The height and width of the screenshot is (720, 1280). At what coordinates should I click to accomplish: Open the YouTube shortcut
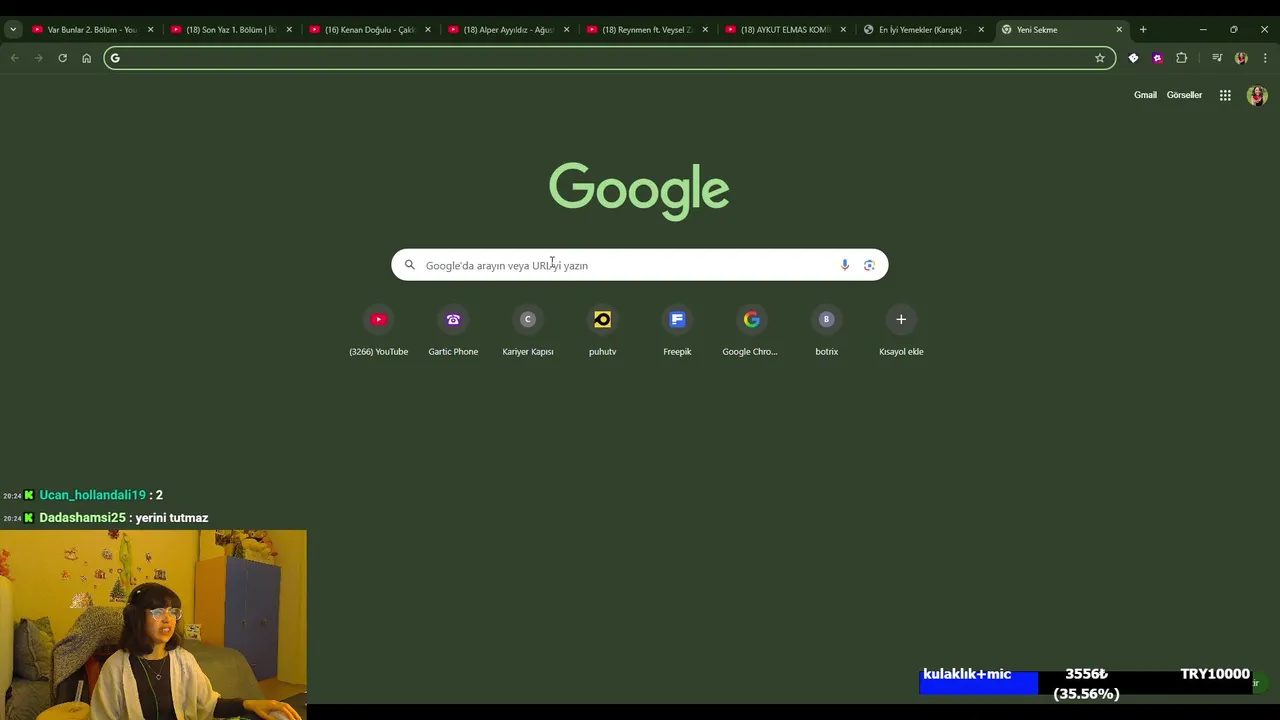(x=378, y=332)
